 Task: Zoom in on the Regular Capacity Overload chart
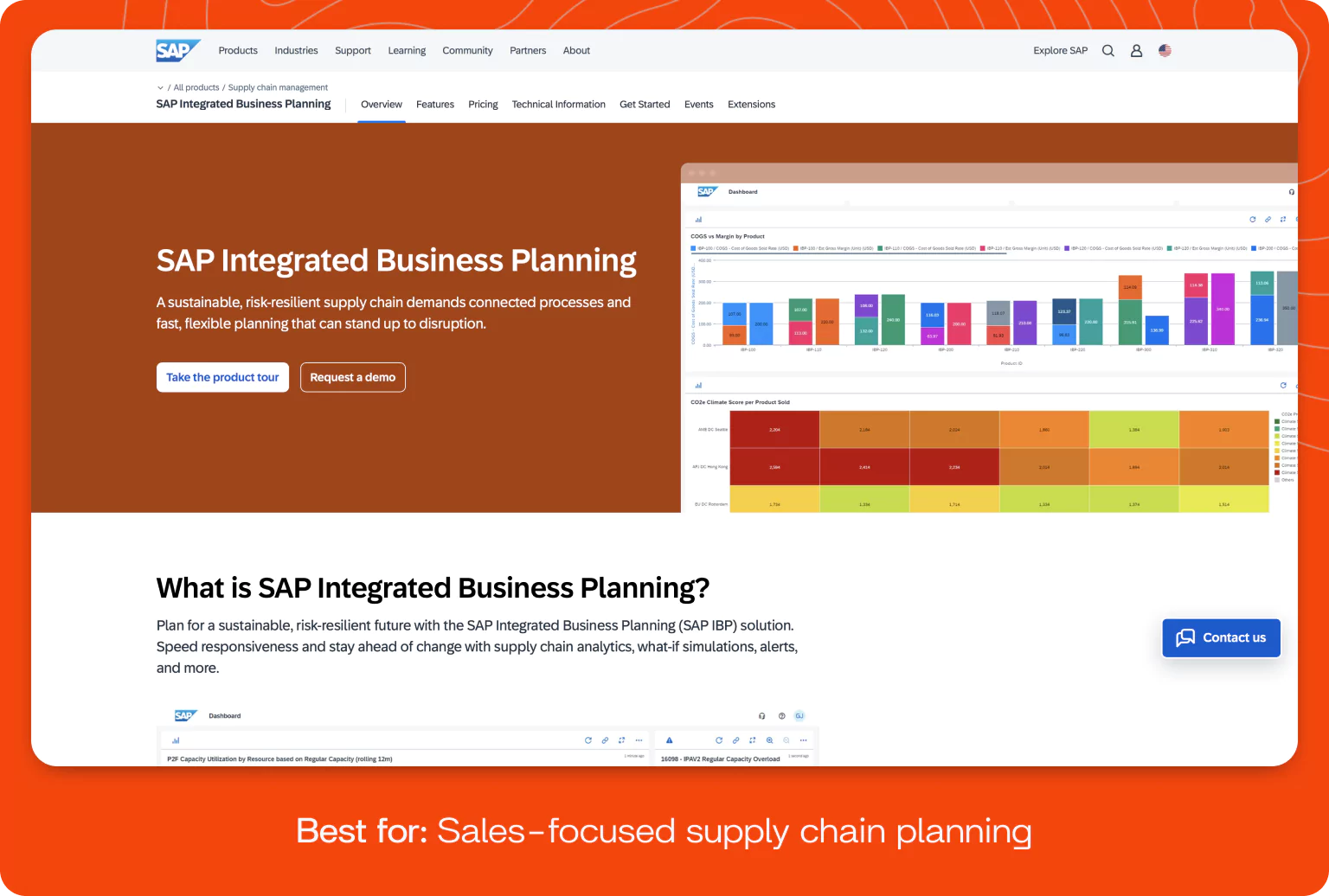[770, 740]
